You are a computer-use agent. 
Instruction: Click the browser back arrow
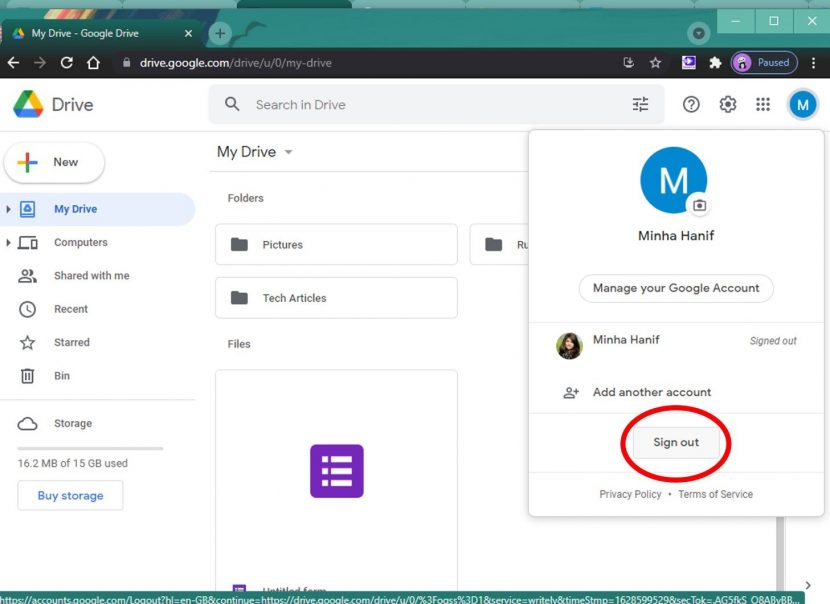click(13, 62)
